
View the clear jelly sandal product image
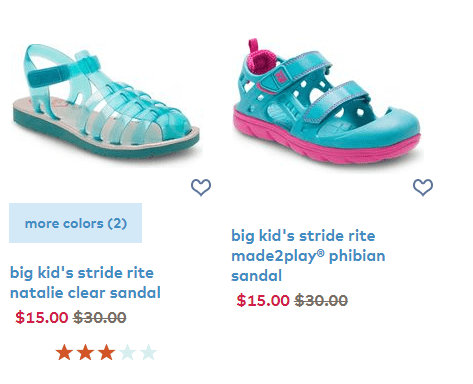106,100
